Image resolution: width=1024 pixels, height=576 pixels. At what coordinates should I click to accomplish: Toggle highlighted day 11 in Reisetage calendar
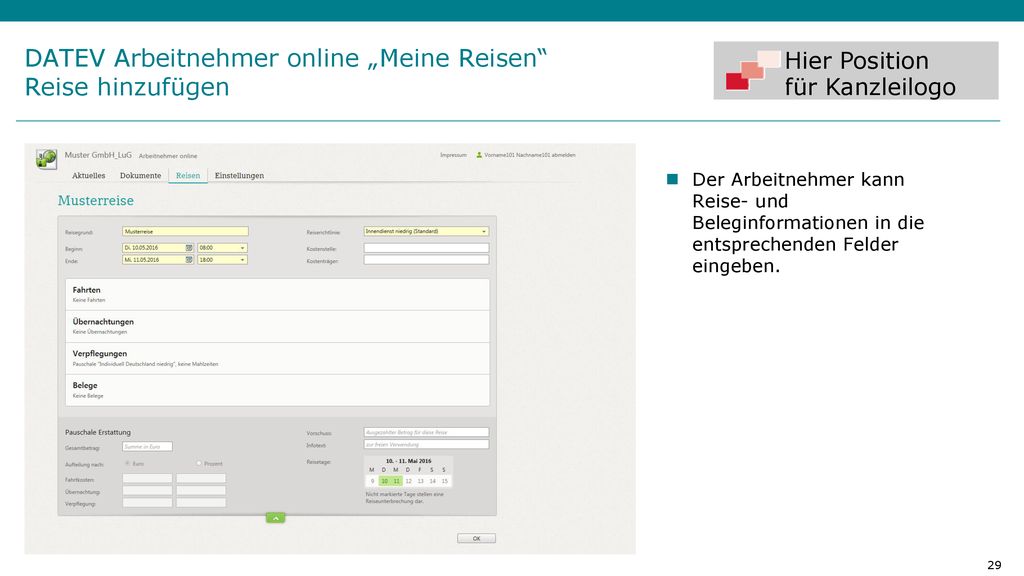coord(396,481)
